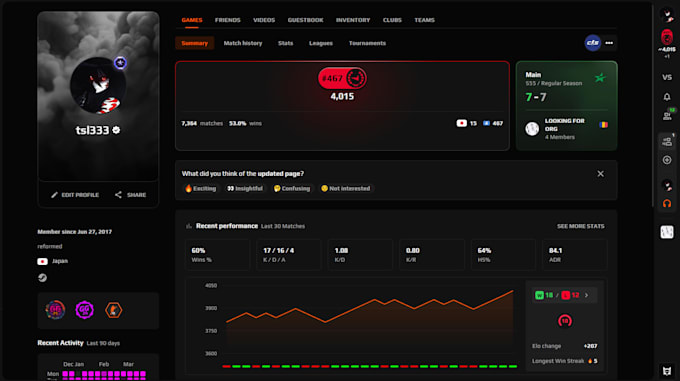
Task: Click the first colorful GG badge
Action: pos(55,310)
